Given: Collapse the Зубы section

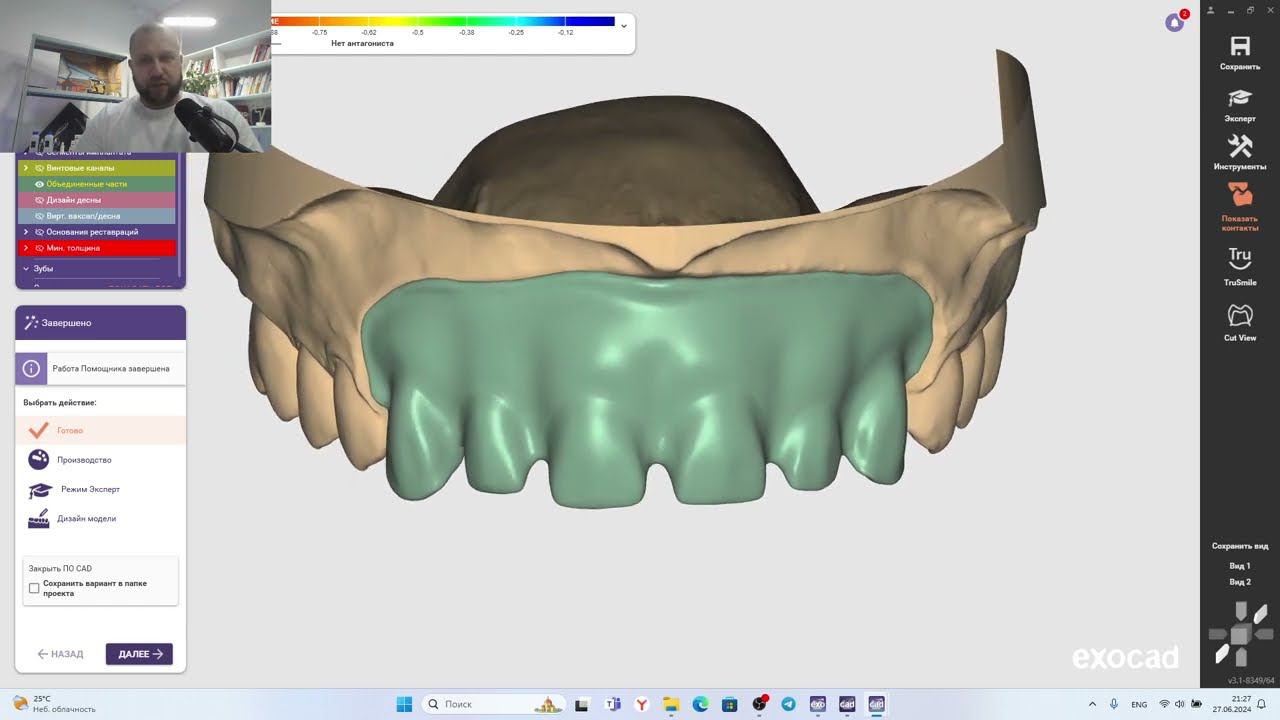Looking at the screenshot, I should pos(26,269).
